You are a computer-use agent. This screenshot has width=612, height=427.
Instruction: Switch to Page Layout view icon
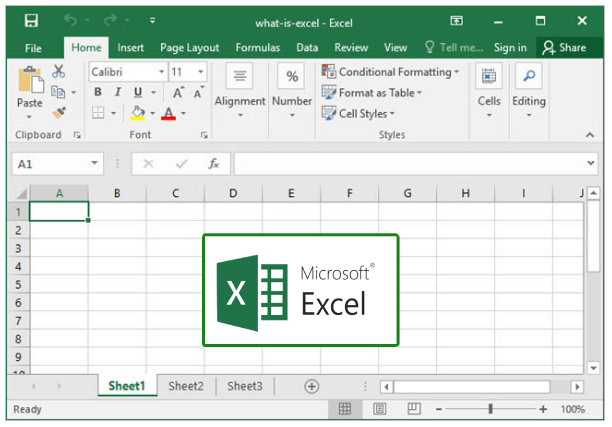[379, 409]
